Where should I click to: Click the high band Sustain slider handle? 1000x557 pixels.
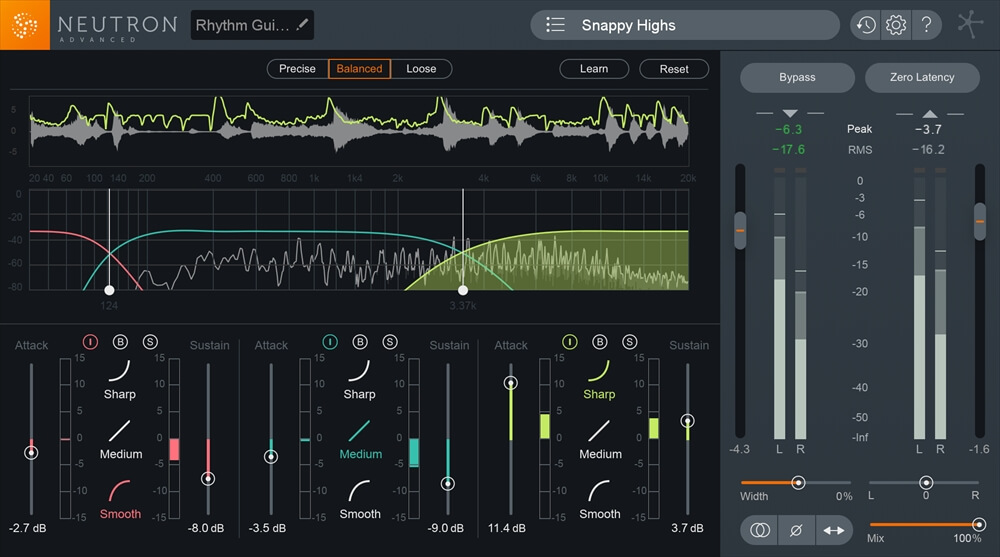coord(688,420)
